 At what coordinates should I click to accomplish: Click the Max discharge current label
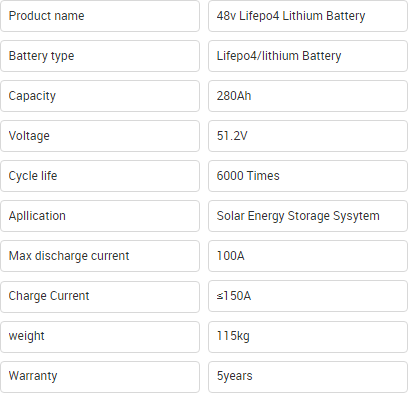pos(100,256)
